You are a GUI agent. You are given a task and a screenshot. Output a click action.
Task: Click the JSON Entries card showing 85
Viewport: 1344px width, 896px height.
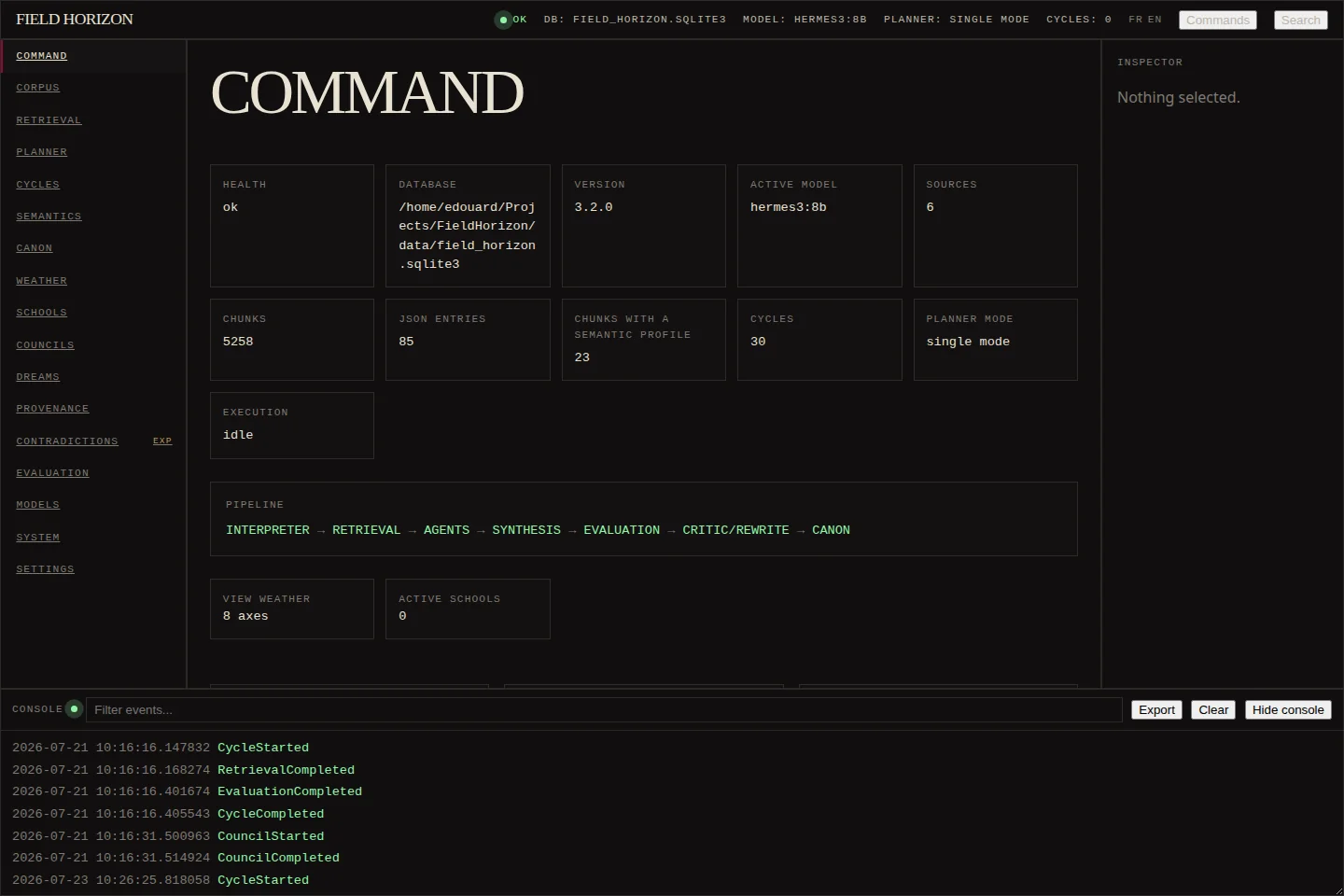[468, 340]
